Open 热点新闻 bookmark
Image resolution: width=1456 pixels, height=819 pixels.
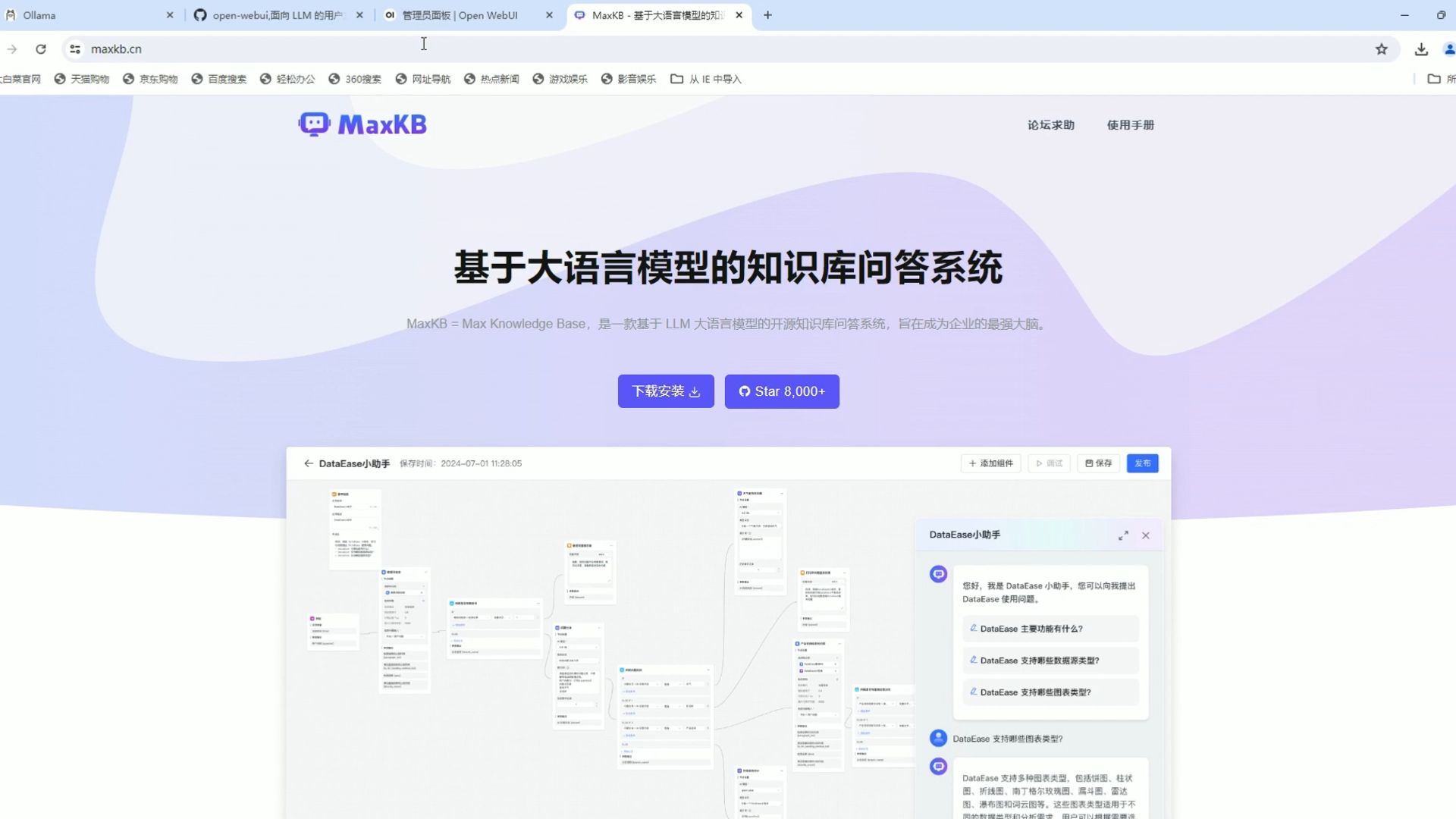491,79
